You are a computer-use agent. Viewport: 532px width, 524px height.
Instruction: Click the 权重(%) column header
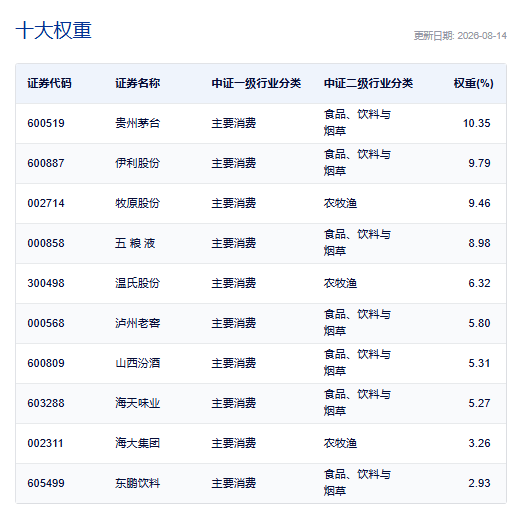pyautogui.click(x=474, y=83)
